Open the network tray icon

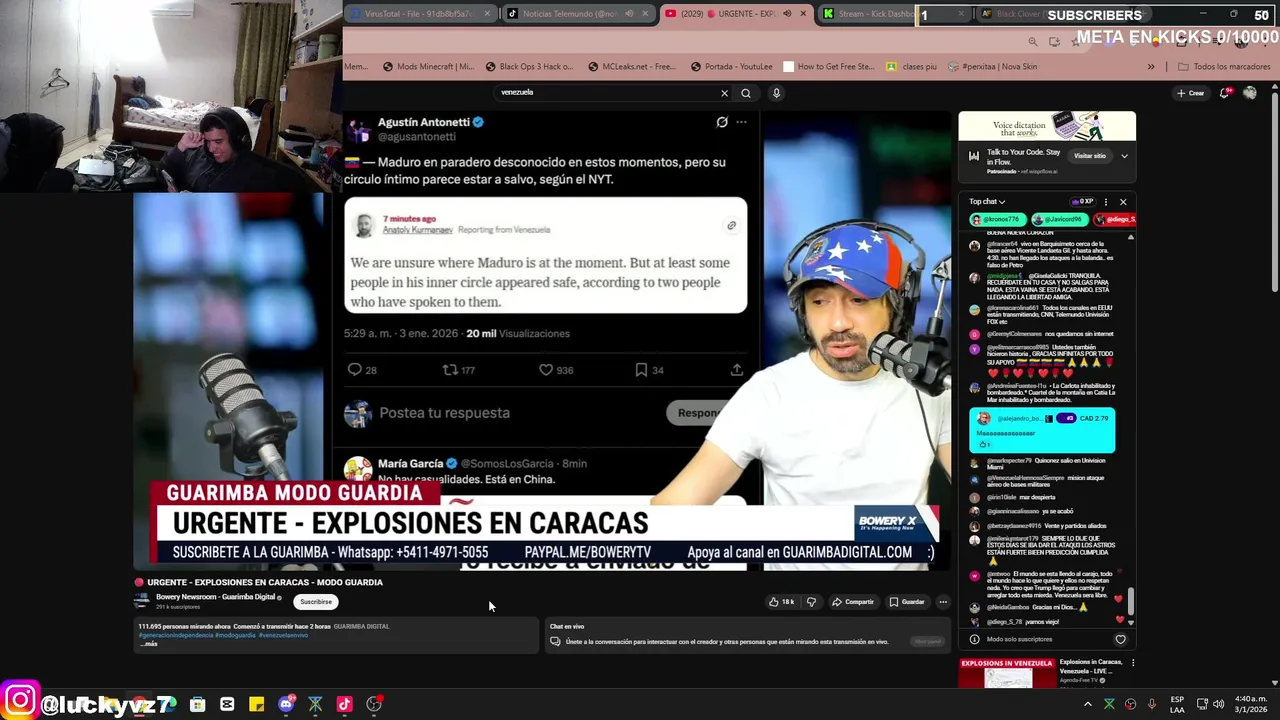1202,704
